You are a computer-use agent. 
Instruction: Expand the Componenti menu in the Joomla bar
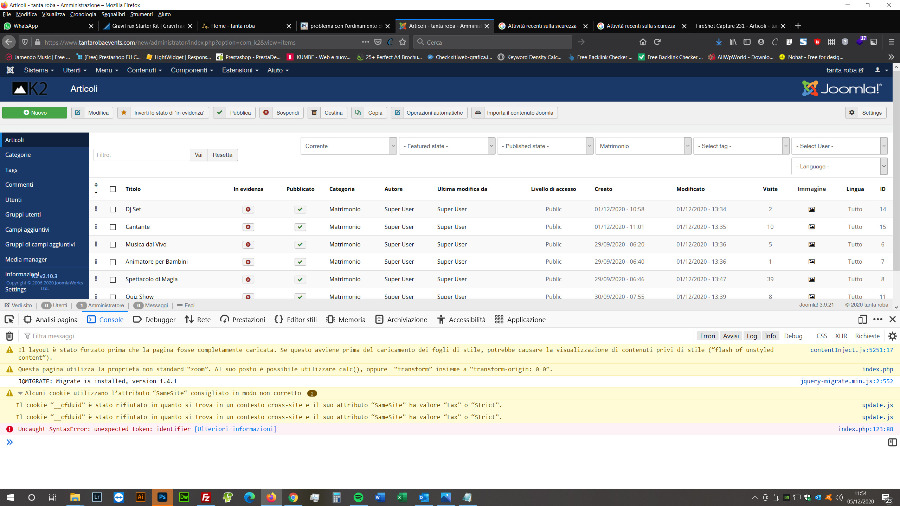tap(191, 70)
